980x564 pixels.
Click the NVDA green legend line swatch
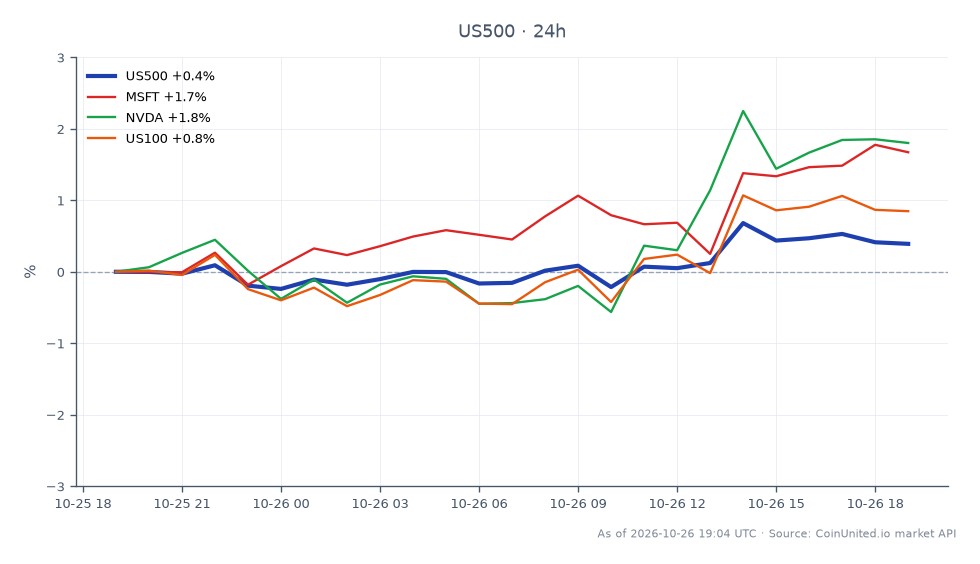tap(101, 118)
